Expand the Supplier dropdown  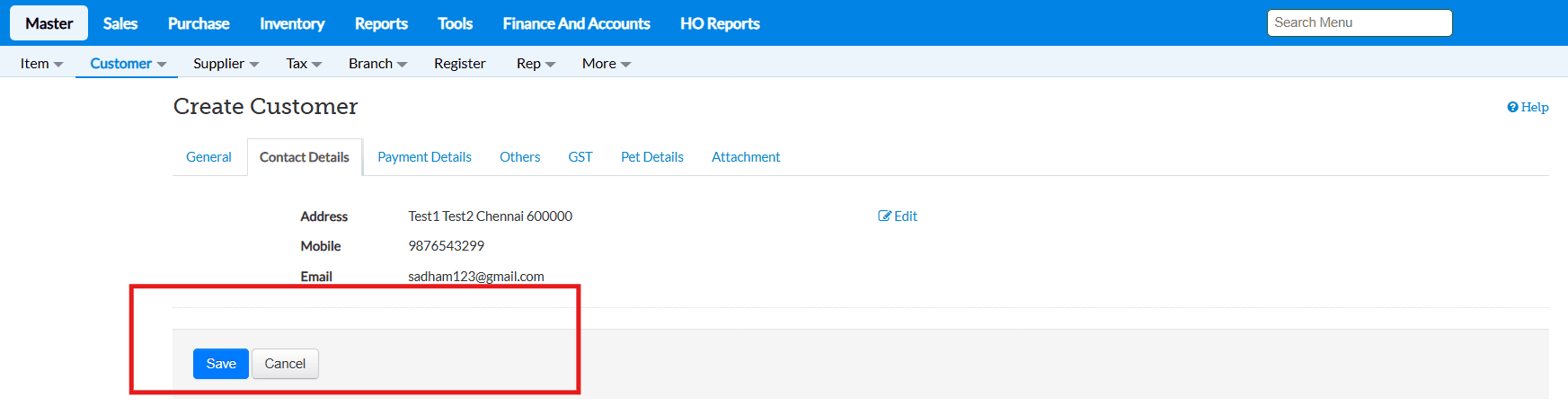click(x=226, y=64)
